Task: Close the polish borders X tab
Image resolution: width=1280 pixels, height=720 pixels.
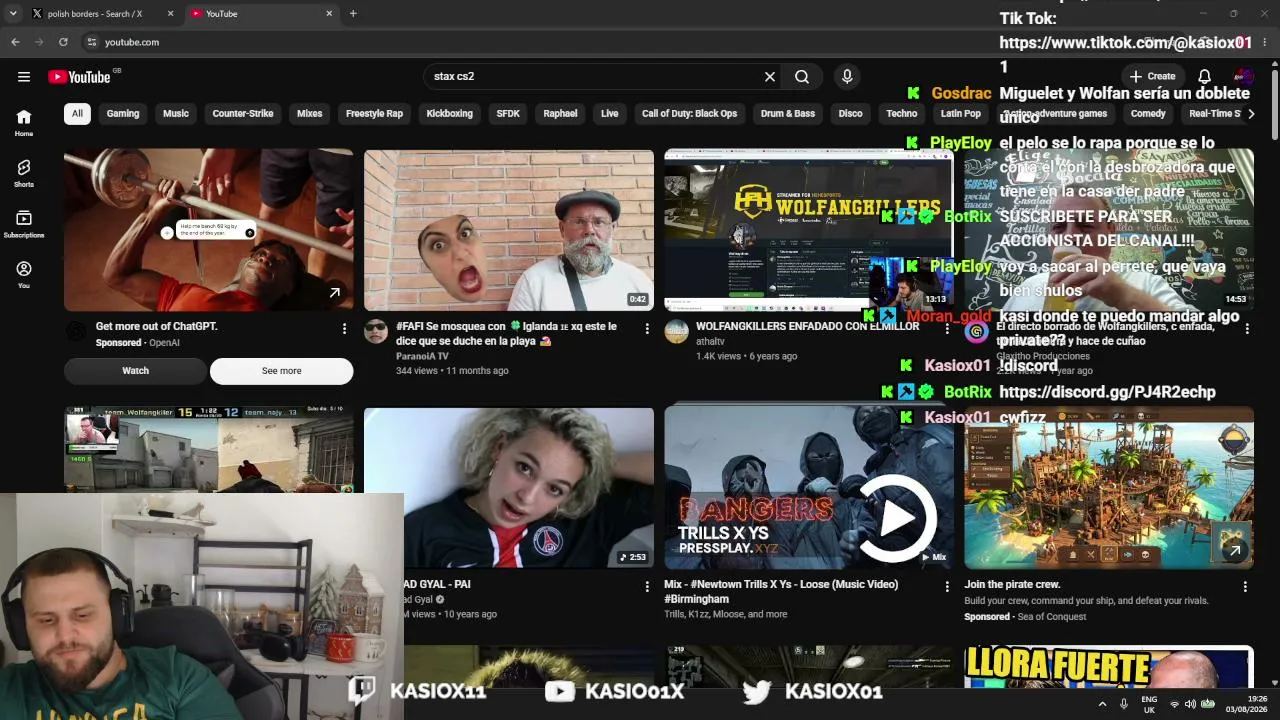Action: coord(170,14)
